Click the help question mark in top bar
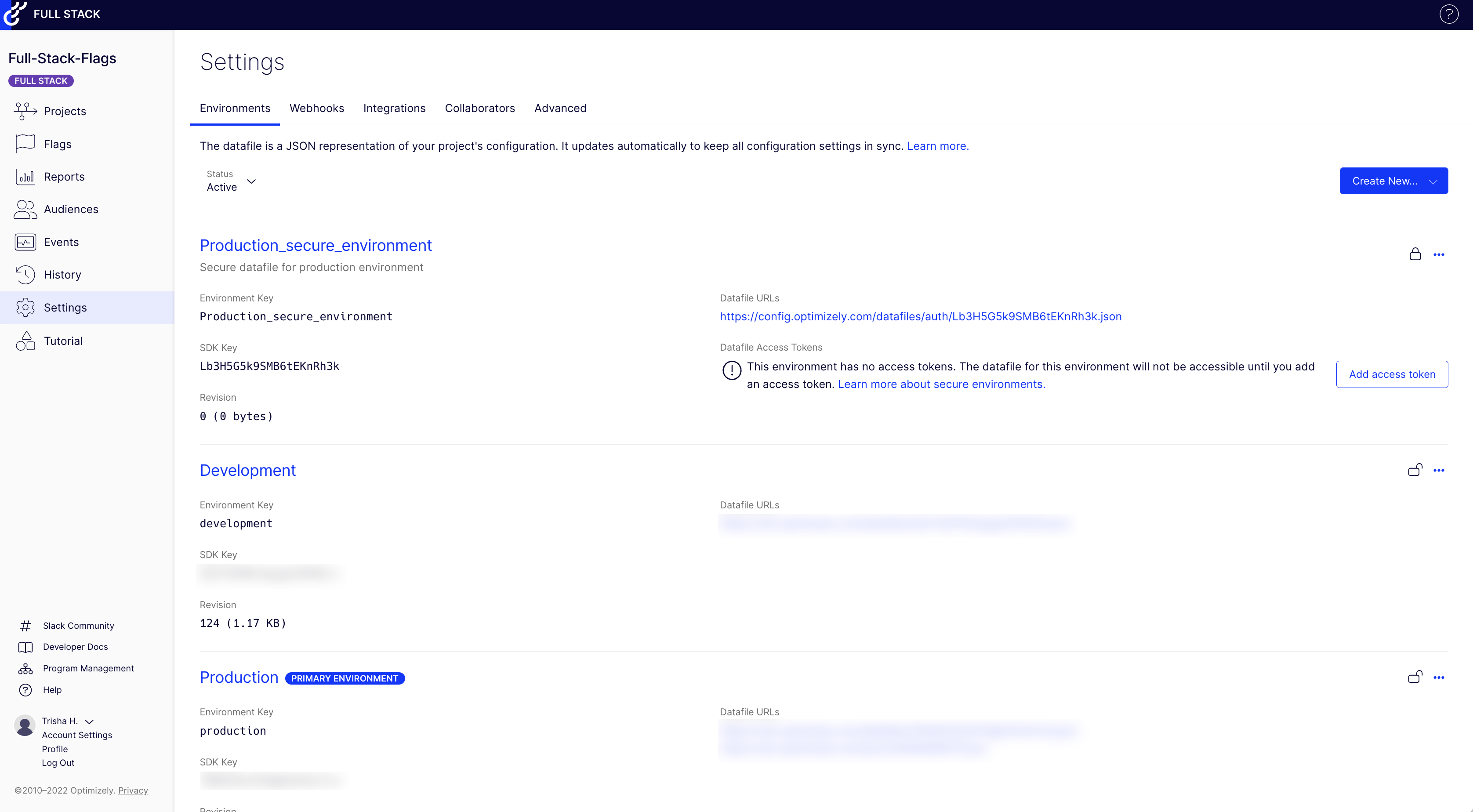 click(1448, 14)
